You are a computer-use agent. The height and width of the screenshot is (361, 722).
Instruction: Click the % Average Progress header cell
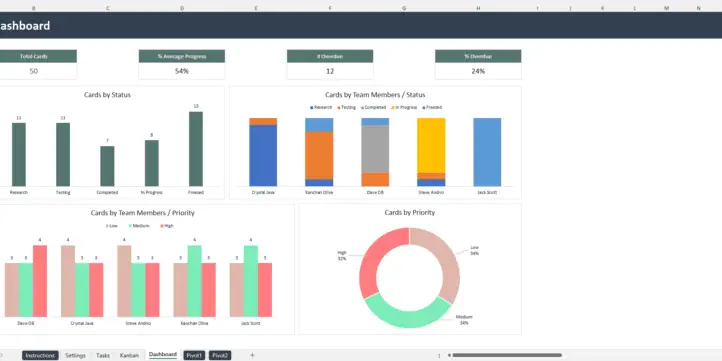pos(182,56)
